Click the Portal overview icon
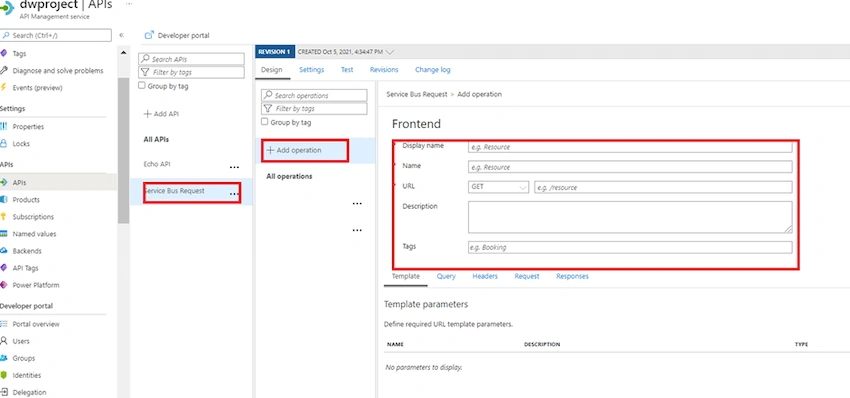The width and height of the screenshot is (850, 398). (4, 324)
